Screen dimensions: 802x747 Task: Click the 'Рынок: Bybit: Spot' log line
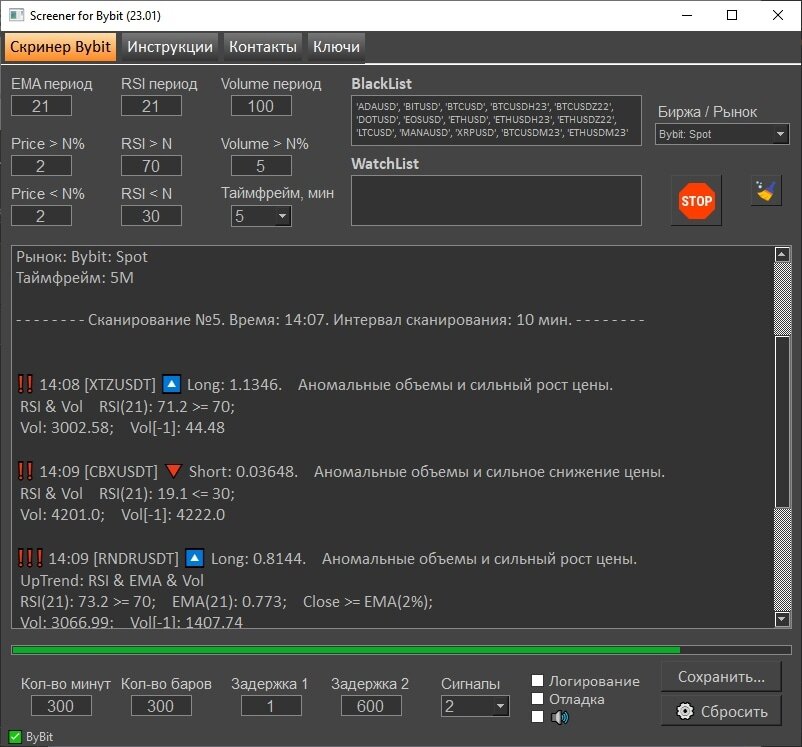pos(82,257)
